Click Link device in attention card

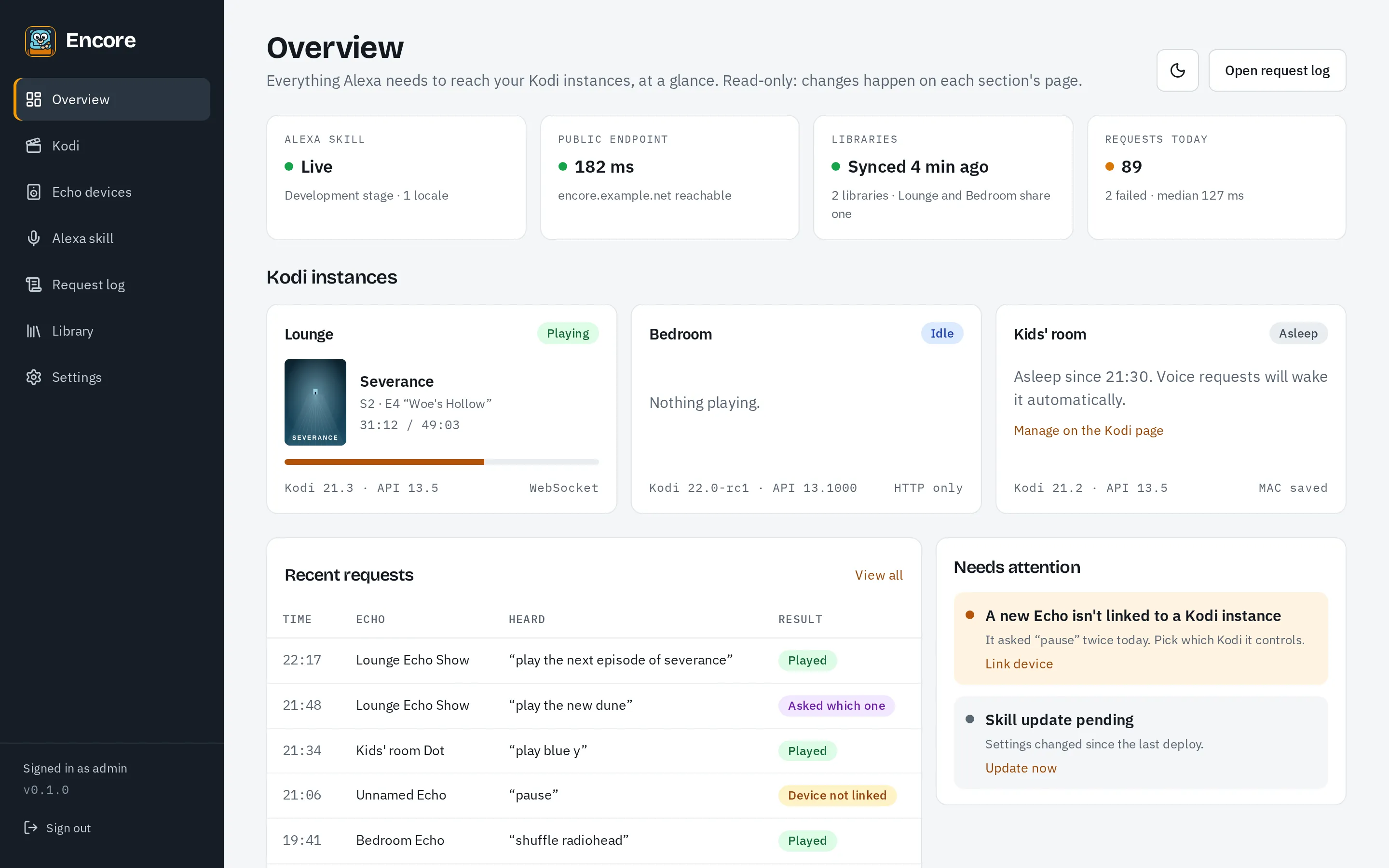coord(1019,664)
